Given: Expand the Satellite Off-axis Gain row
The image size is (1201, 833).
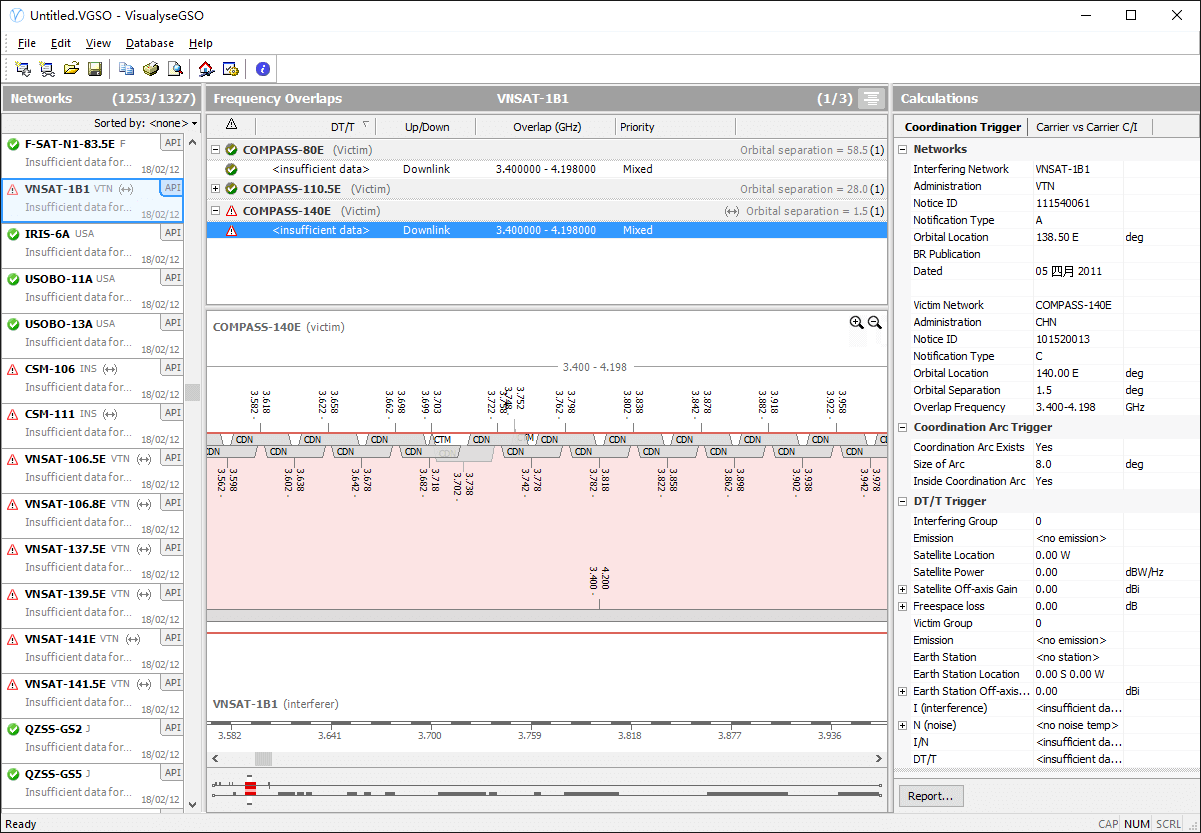Looking at the screenshot, I should (x=904, y=589).
